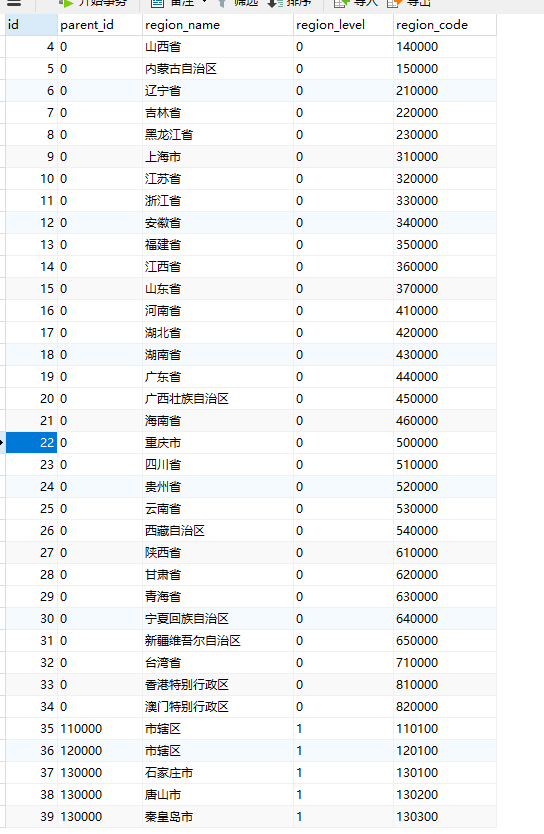Image resolution: width=544 pixels, height=834 pixels.
Task: Select the highlighted id 22 cell
Action: [31, 443]
